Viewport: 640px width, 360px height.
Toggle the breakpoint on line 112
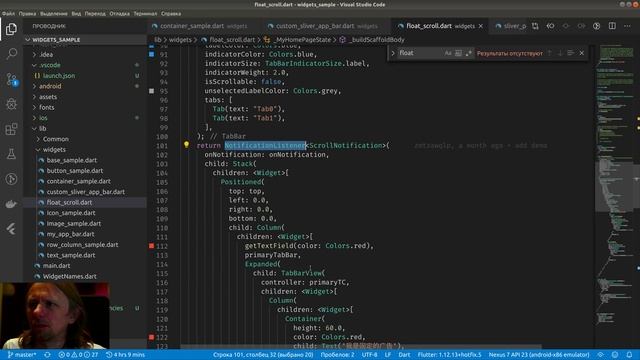tap(151, 246)
